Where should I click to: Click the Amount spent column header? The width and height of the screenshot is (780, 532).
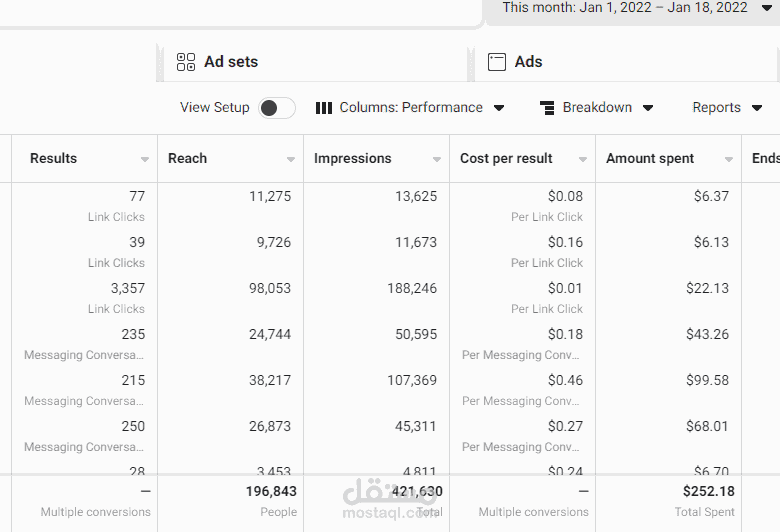click(650, 158)
